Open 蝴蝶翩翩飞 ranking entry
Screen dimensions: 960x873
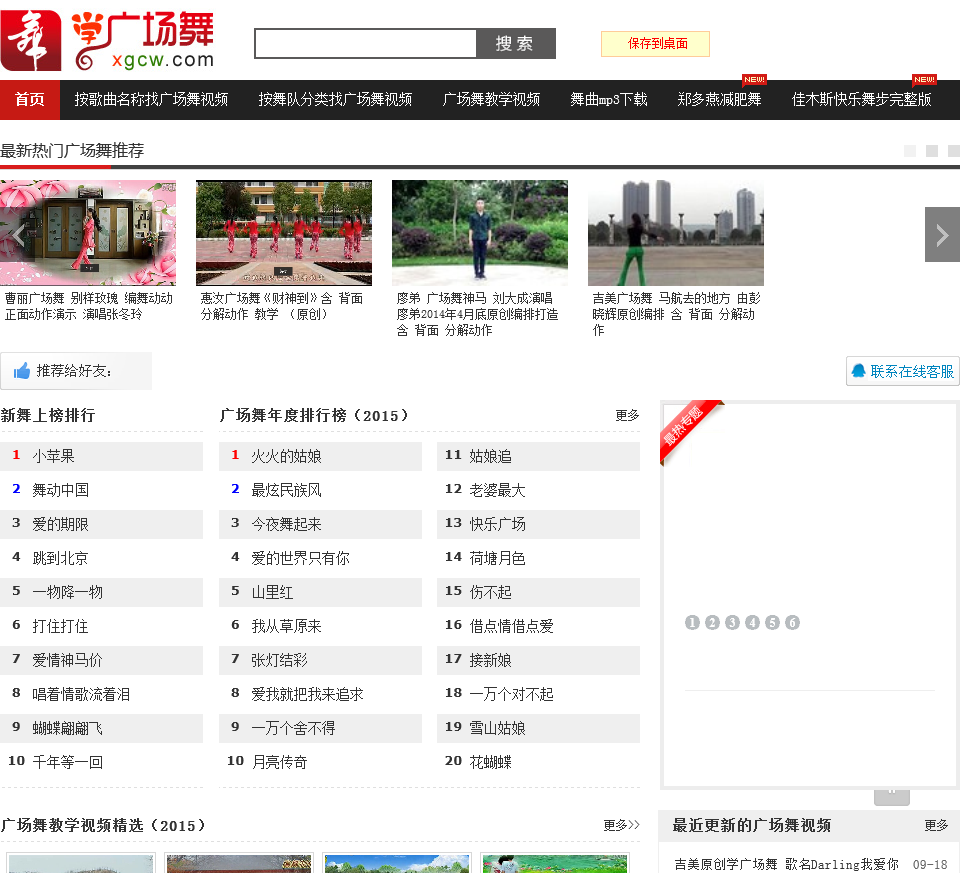[67, 728]
